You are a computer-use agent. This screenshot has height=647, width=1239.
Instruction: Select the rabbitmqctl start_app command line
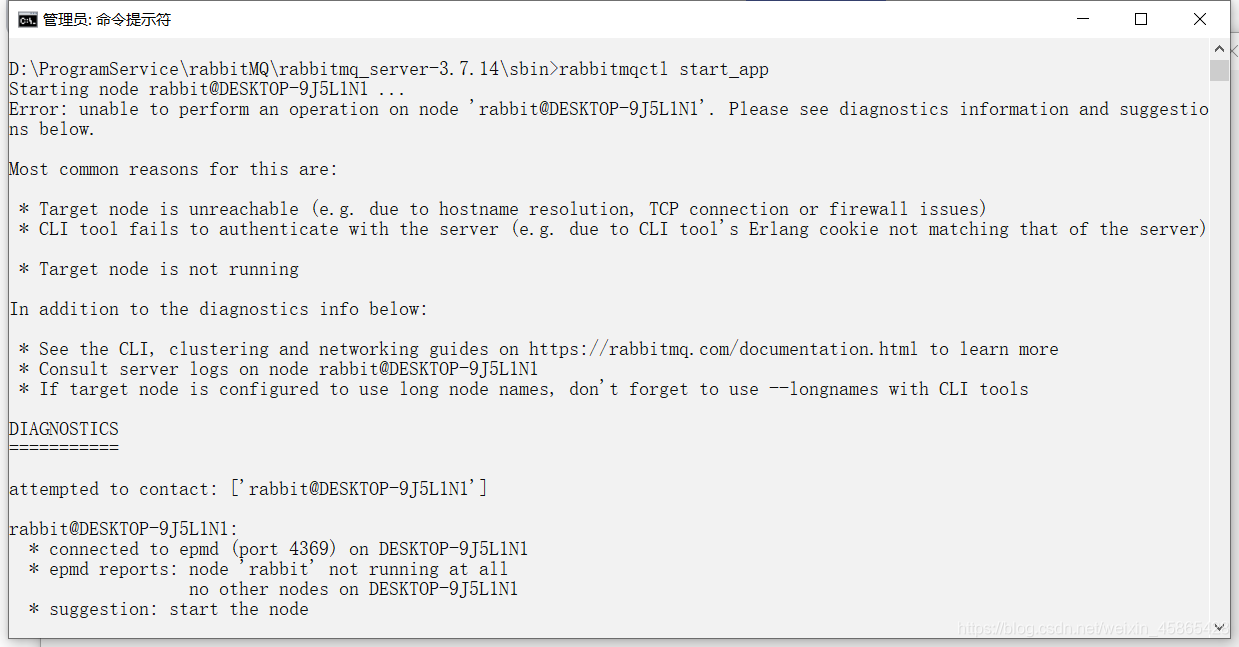[x=388, y=68]
